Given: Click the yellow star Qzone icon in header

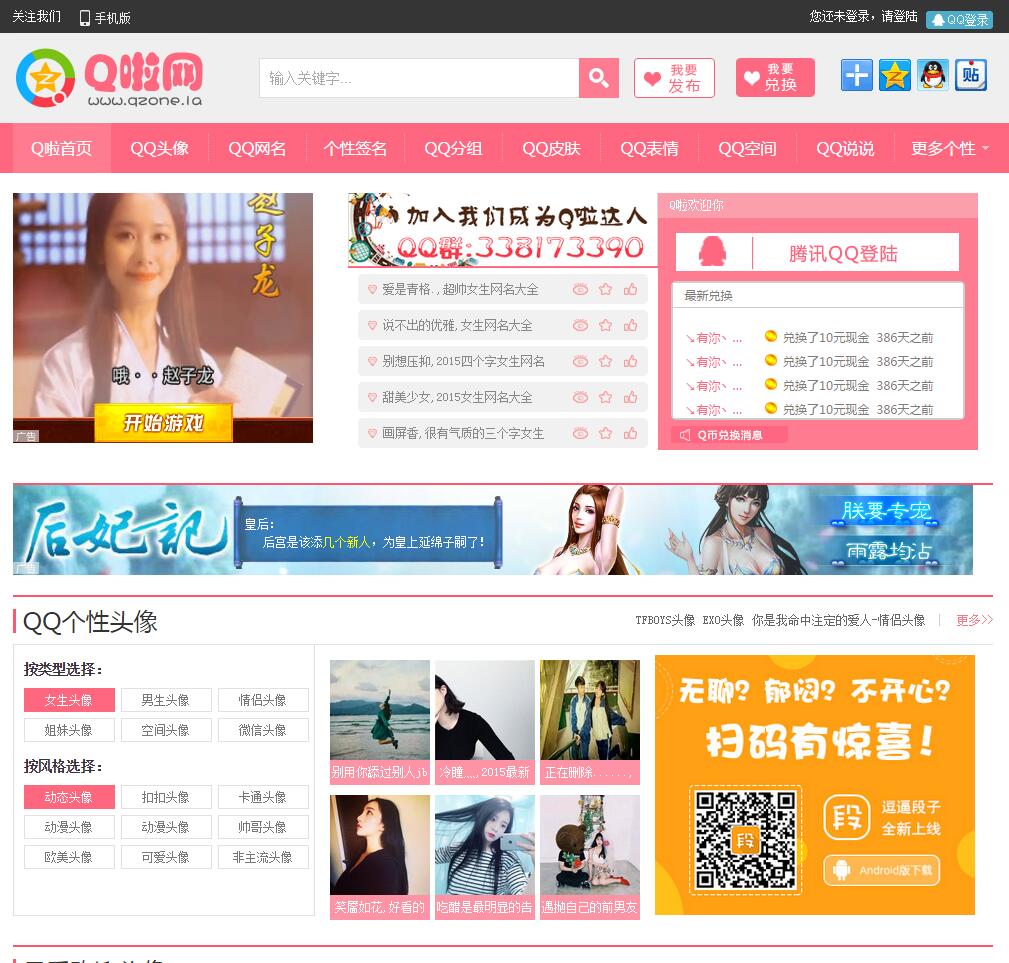Looking at the screenshot, I should 894,75.
